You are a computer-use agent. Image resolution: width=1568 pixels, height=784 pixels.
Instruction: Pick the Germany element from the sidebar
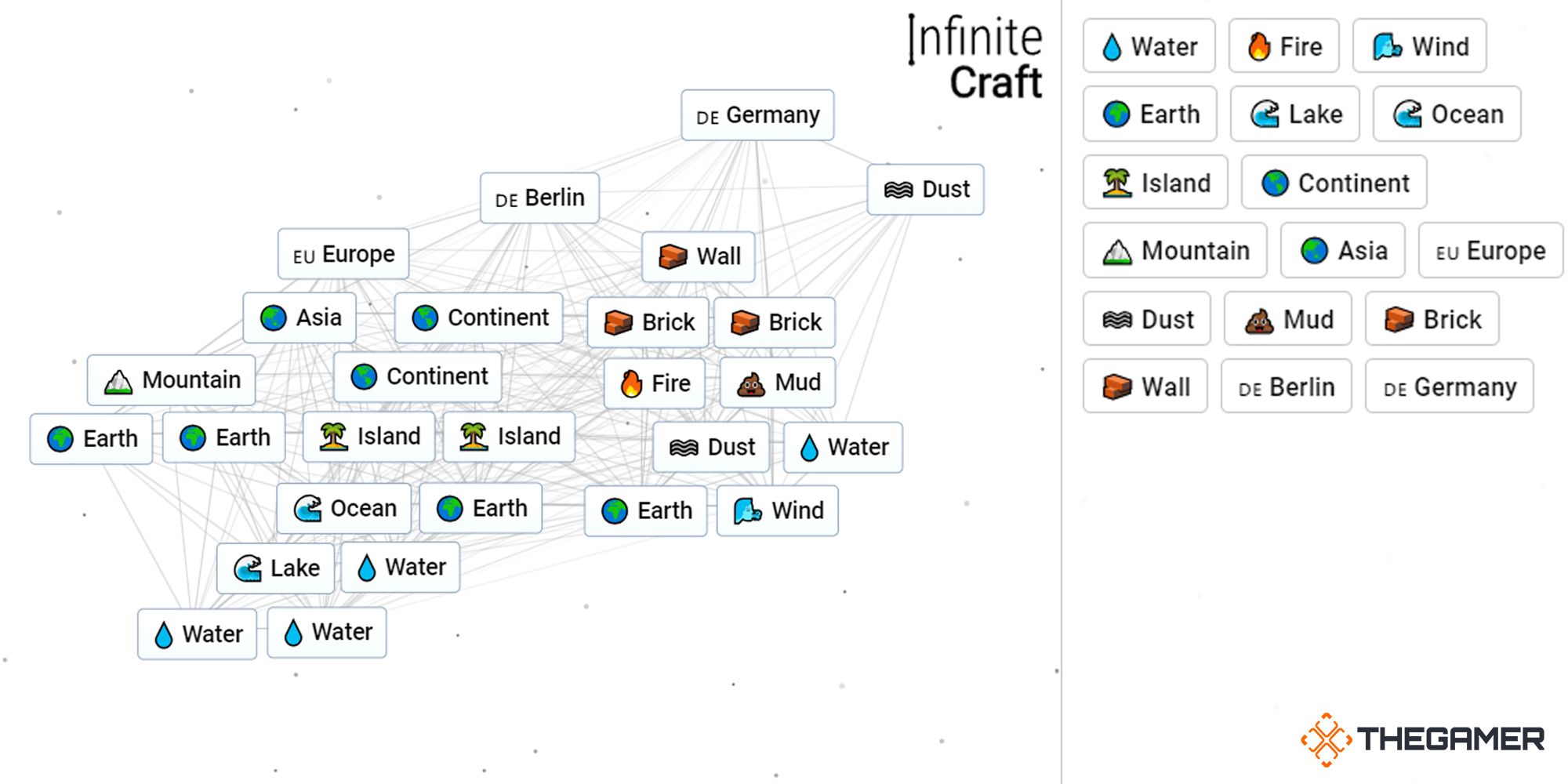(1449, 387)
